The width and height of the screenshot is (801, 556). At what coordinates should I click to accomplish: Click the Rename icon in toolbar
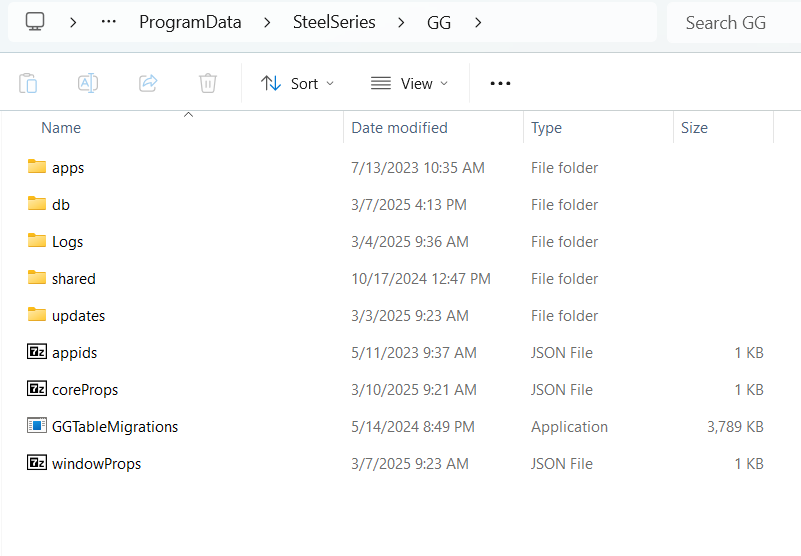point(88,83)
